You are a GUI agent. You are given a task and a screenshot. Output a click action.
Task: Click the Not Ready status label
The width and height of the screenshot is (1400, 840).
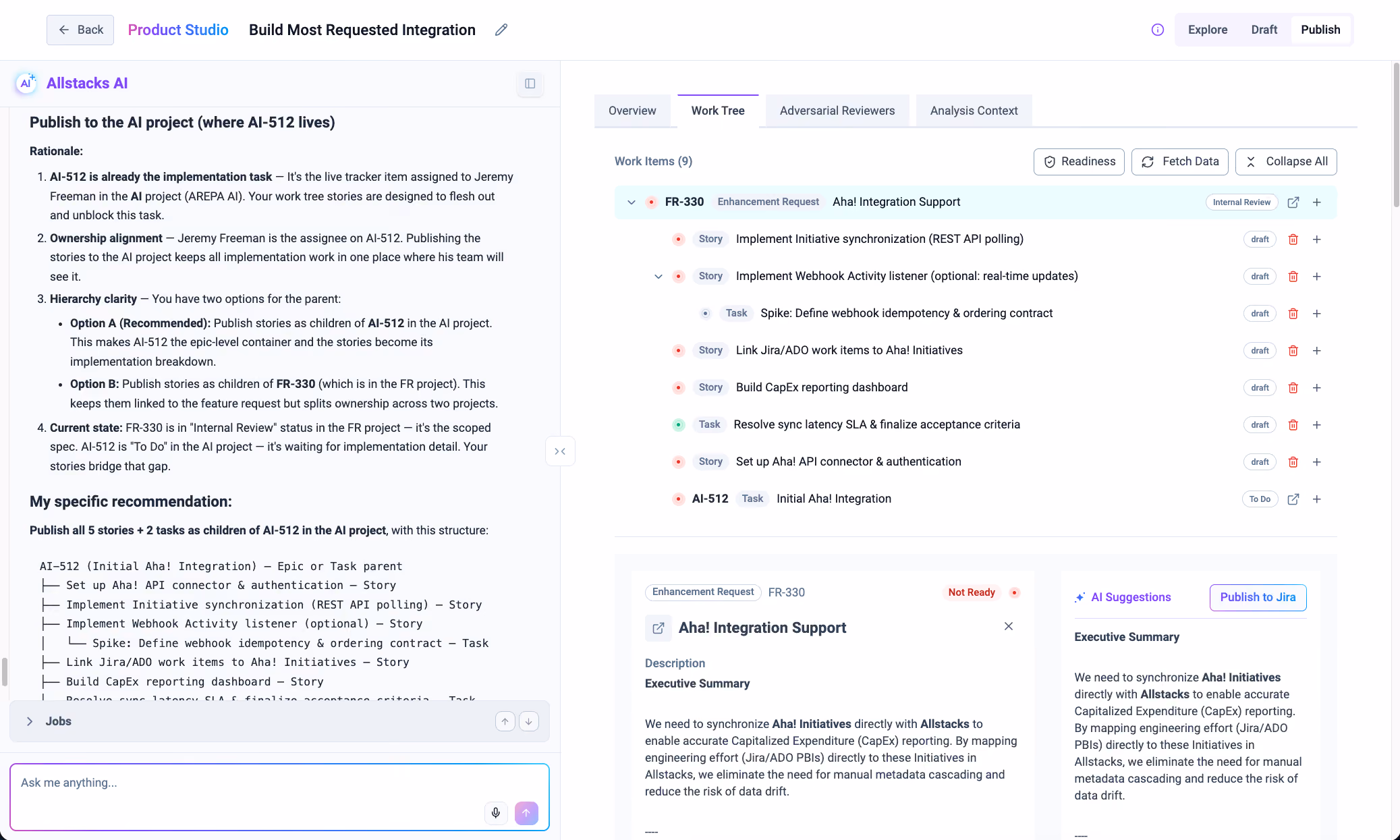972,592
